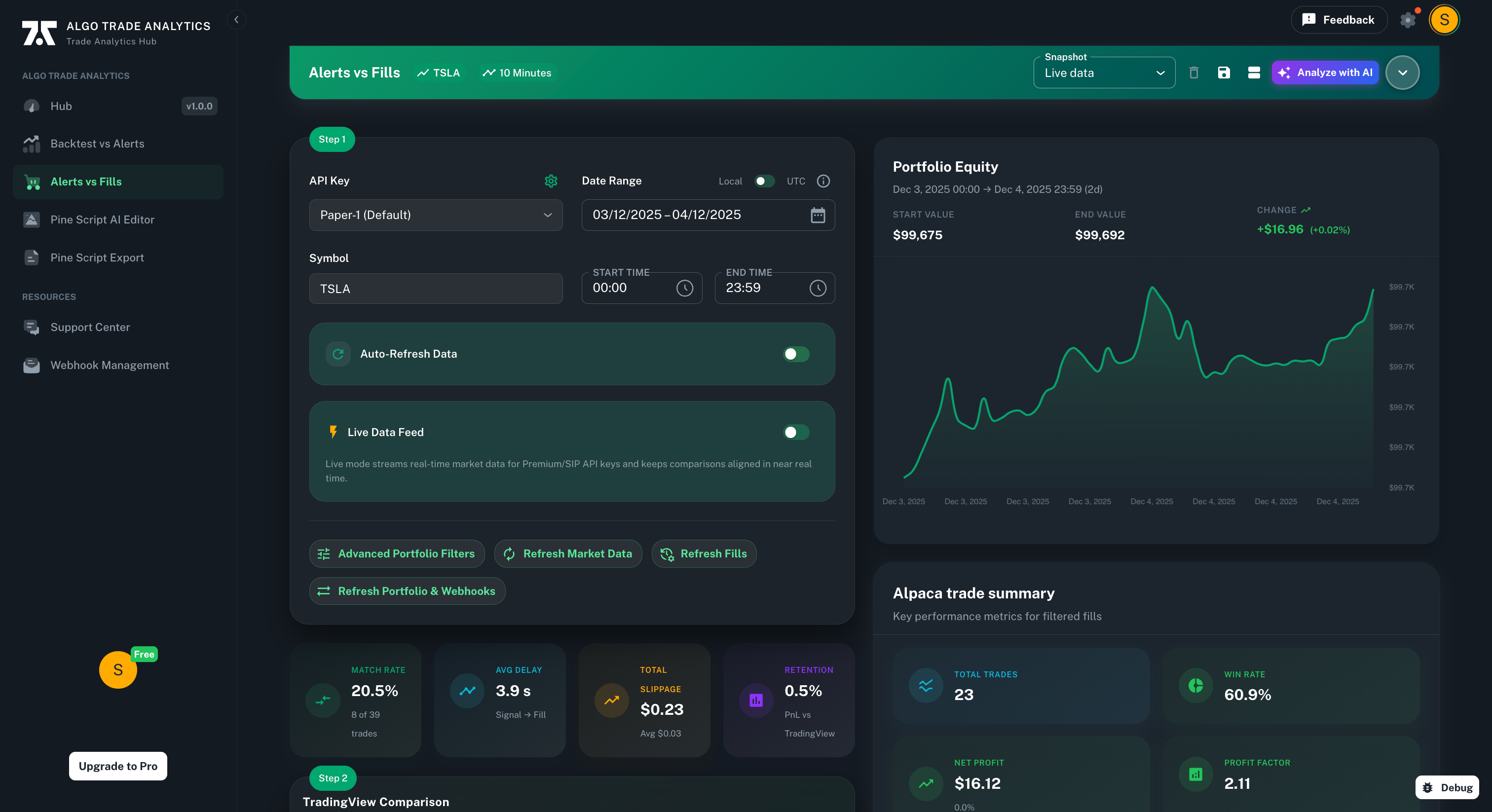
Task: Expand the API Key selector Paper-1 (Default)
Action: pyautogui.click(x=436, y=215)
